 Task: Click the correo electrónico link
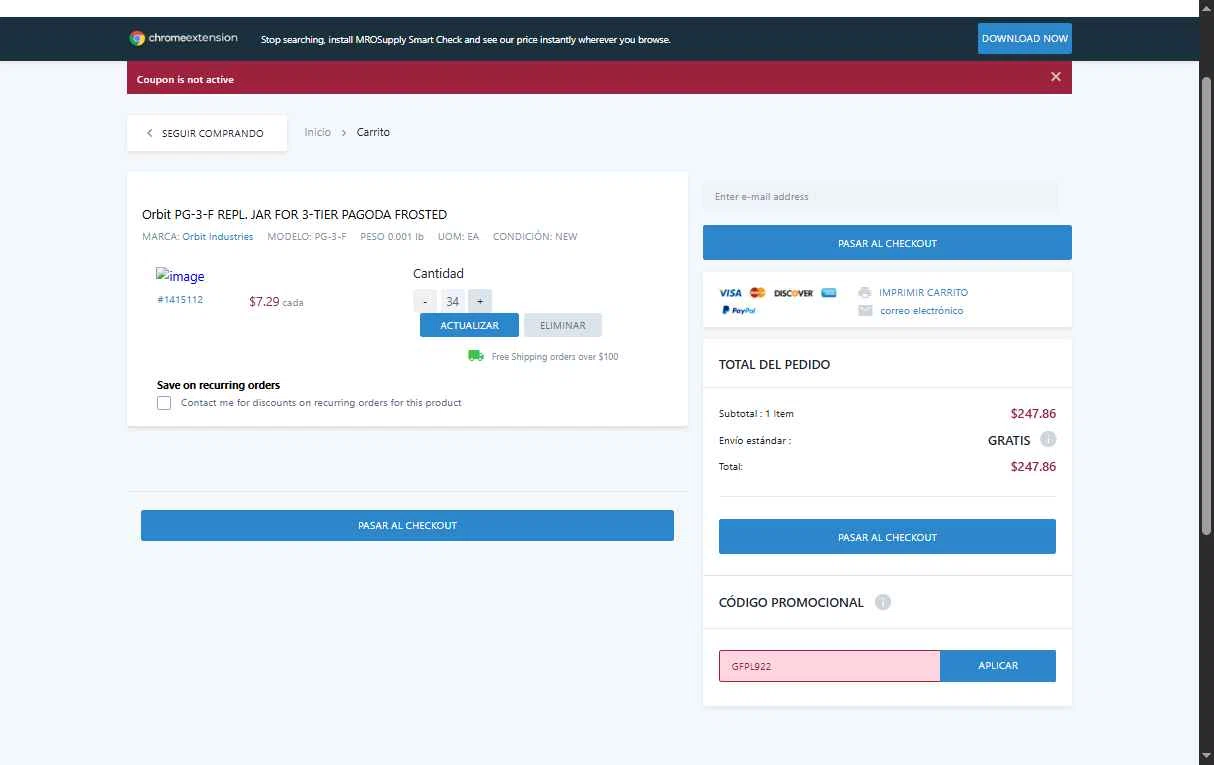coord(922,311)
